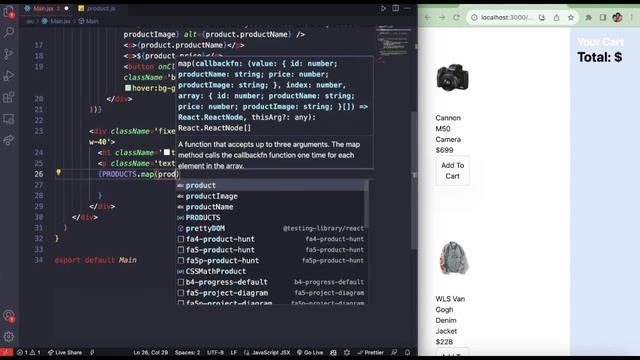Image resolution: width=640 pixels, height=360 pixels.
Task: Click the Cannon M50 camera product image
Action: point(452,77)
